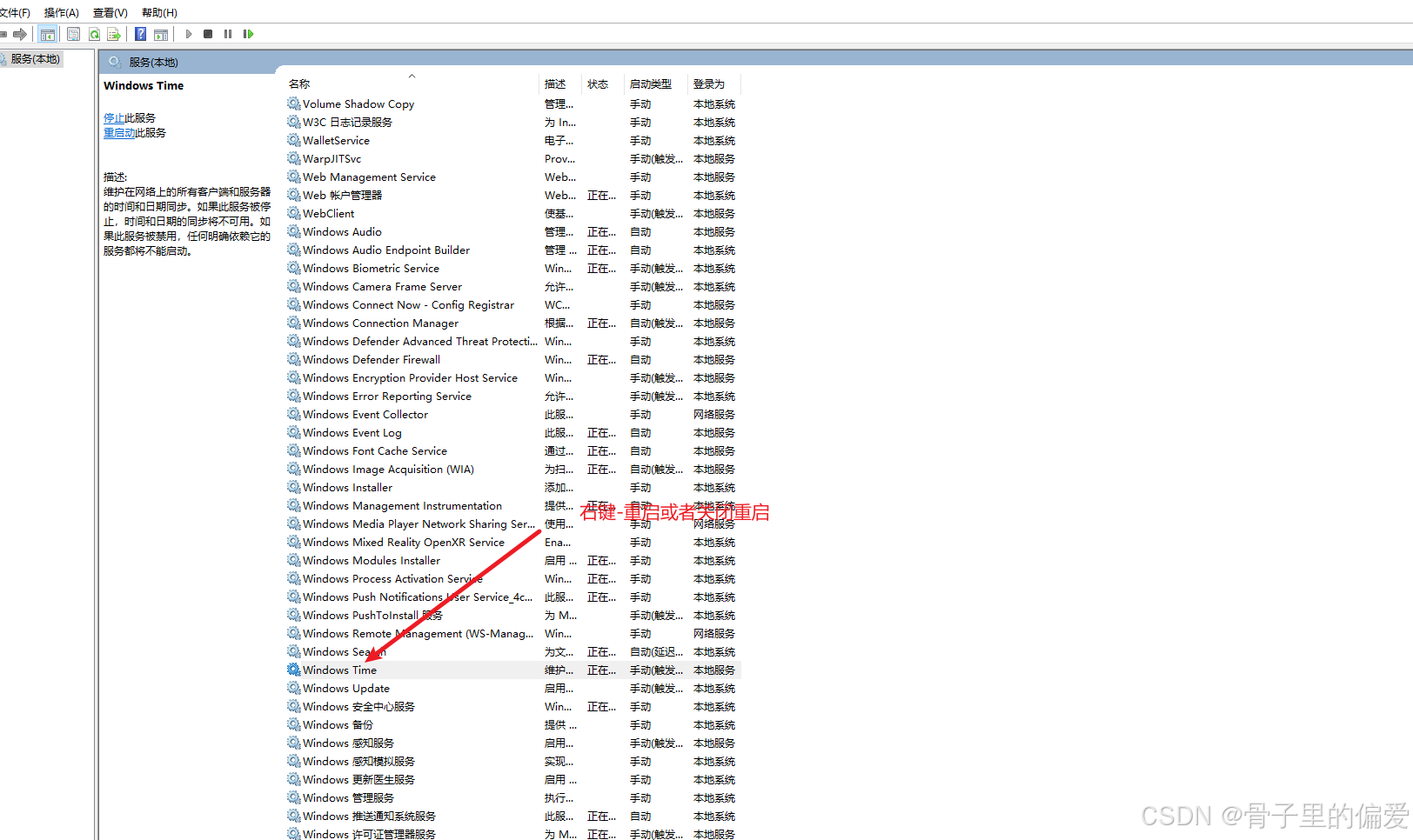
Task: Click the gear icon of Windows Installer
Action: click(x=294, y=487)
